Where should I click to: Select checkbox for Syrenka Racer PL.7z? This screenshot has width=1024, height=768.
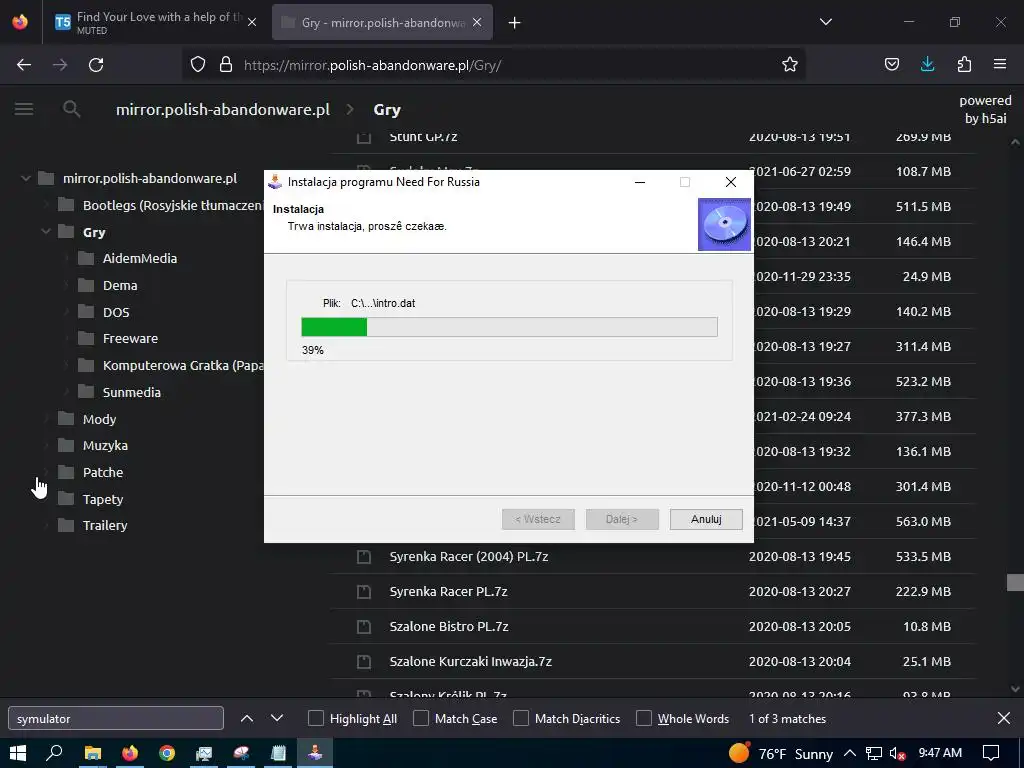(364, 592)
